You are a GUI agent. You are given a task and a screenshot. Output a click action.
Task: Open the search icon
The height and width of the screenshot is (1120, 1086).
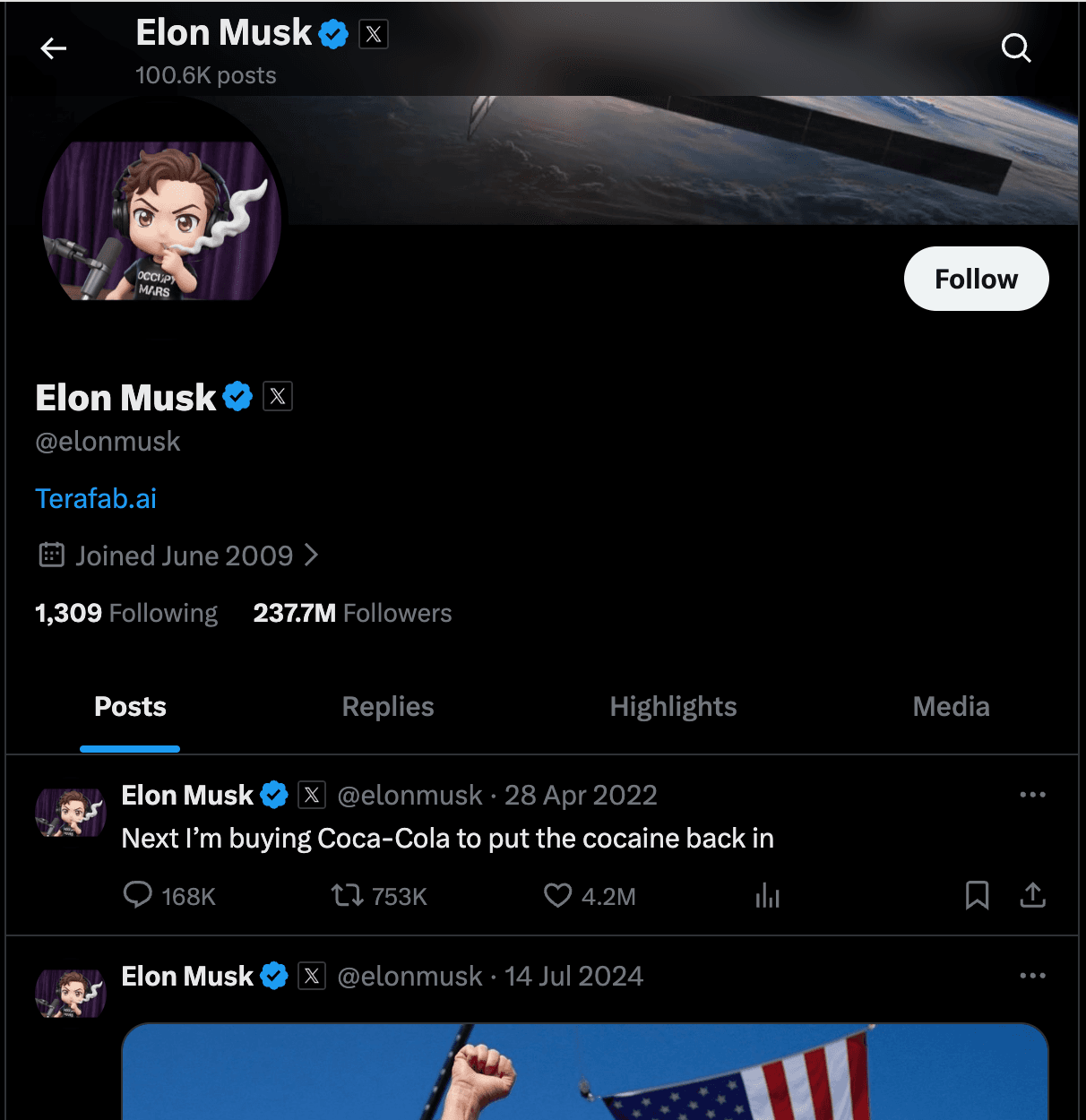1016,48
